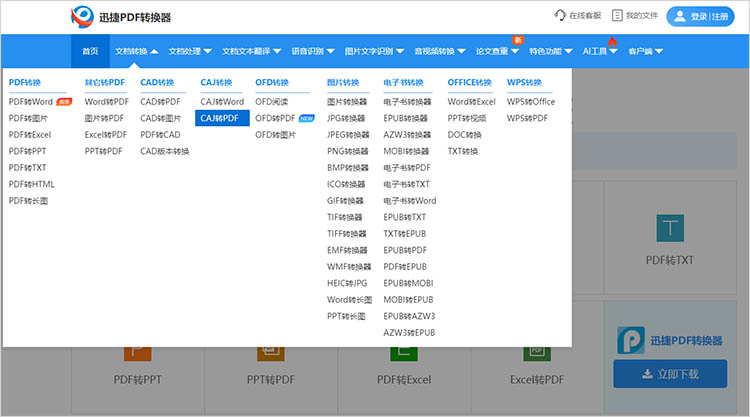Viewport: 750px width, 417px height.
Task: Open PDF转CAD menu entry
Action: coord(160,135)
